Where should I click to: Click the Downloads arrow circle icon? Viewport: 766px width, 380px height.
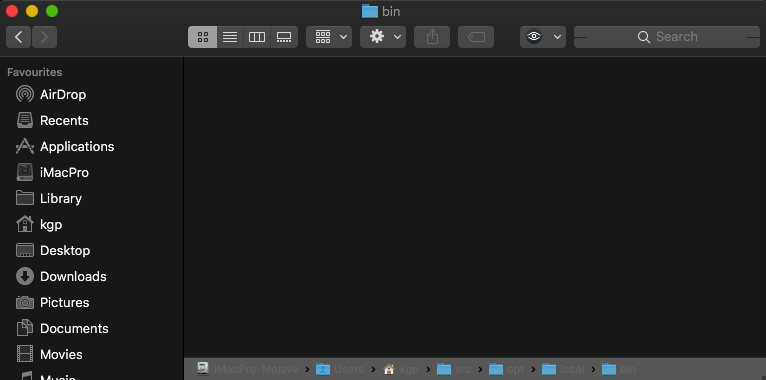pos(25,276)
